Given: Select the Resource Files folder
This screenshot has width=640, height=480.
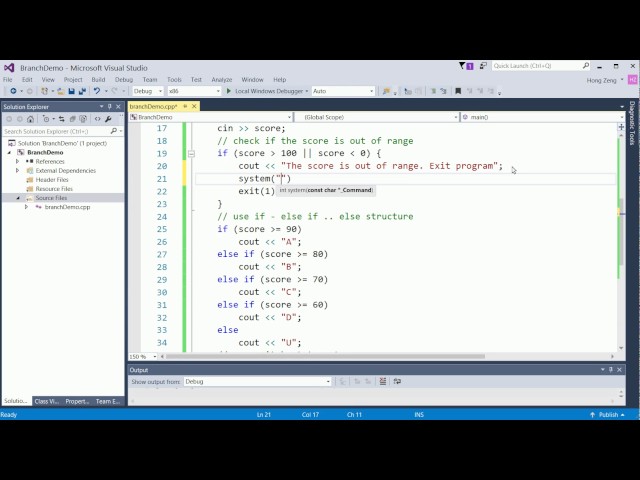Looking at the screenshot, I should (54, 189).
